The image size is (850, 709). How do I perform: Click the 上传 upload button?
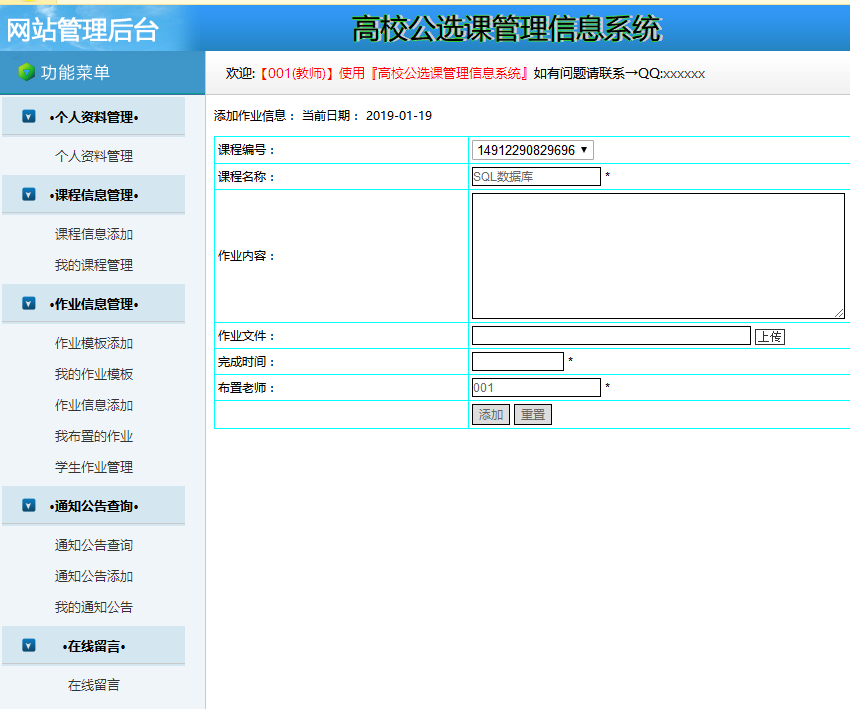769,337
